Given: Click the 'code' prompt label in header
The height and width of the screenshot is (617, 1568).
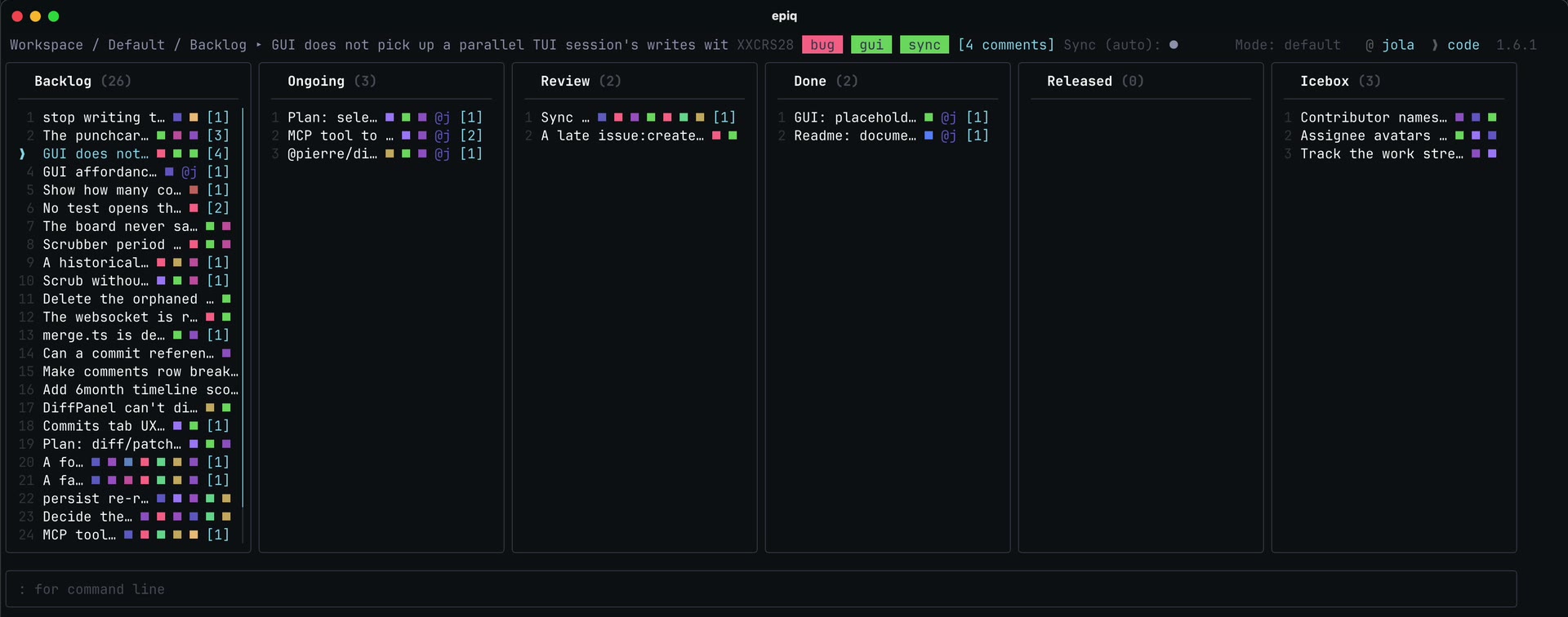Looking at the screenshot, I should tap(1463, 45).
